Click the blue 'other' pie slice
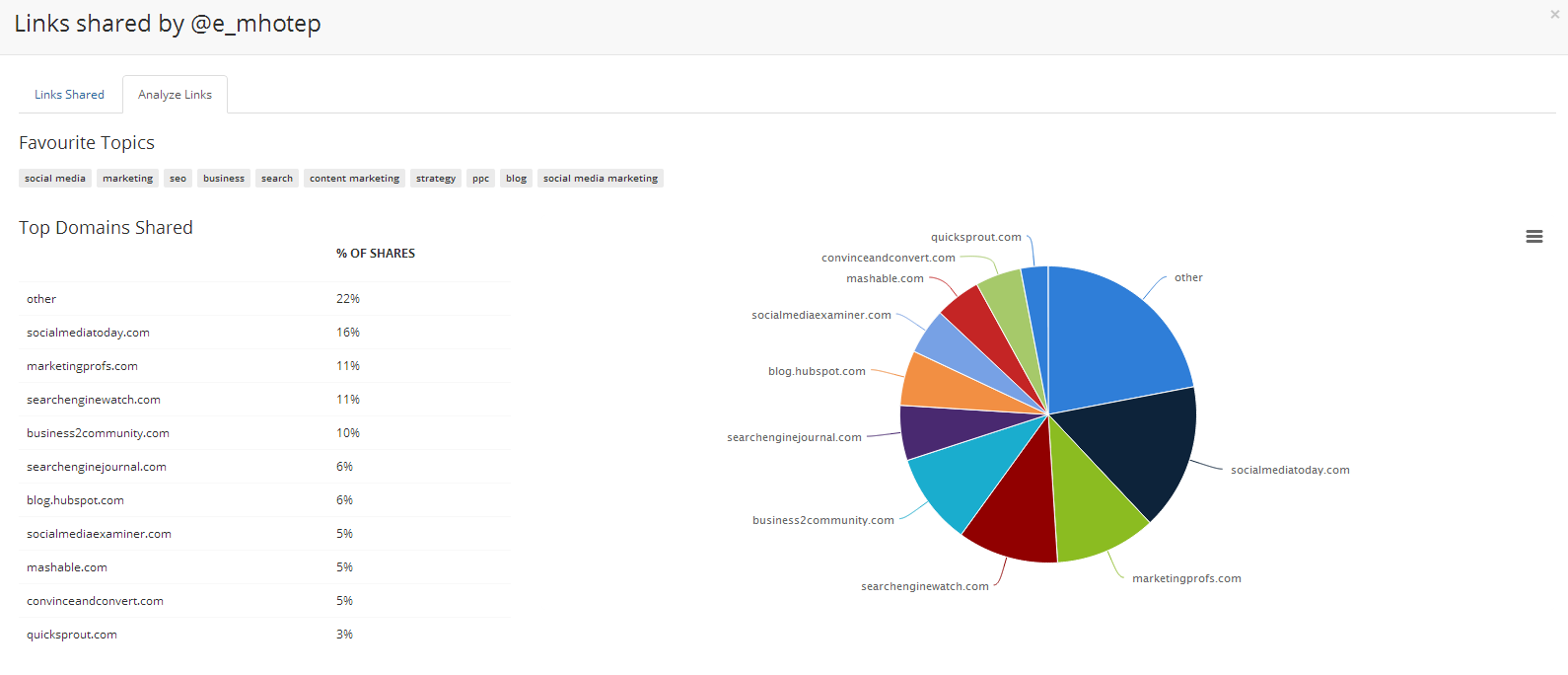Viewport: 1568px width, 675px height. pos(1109,336)
